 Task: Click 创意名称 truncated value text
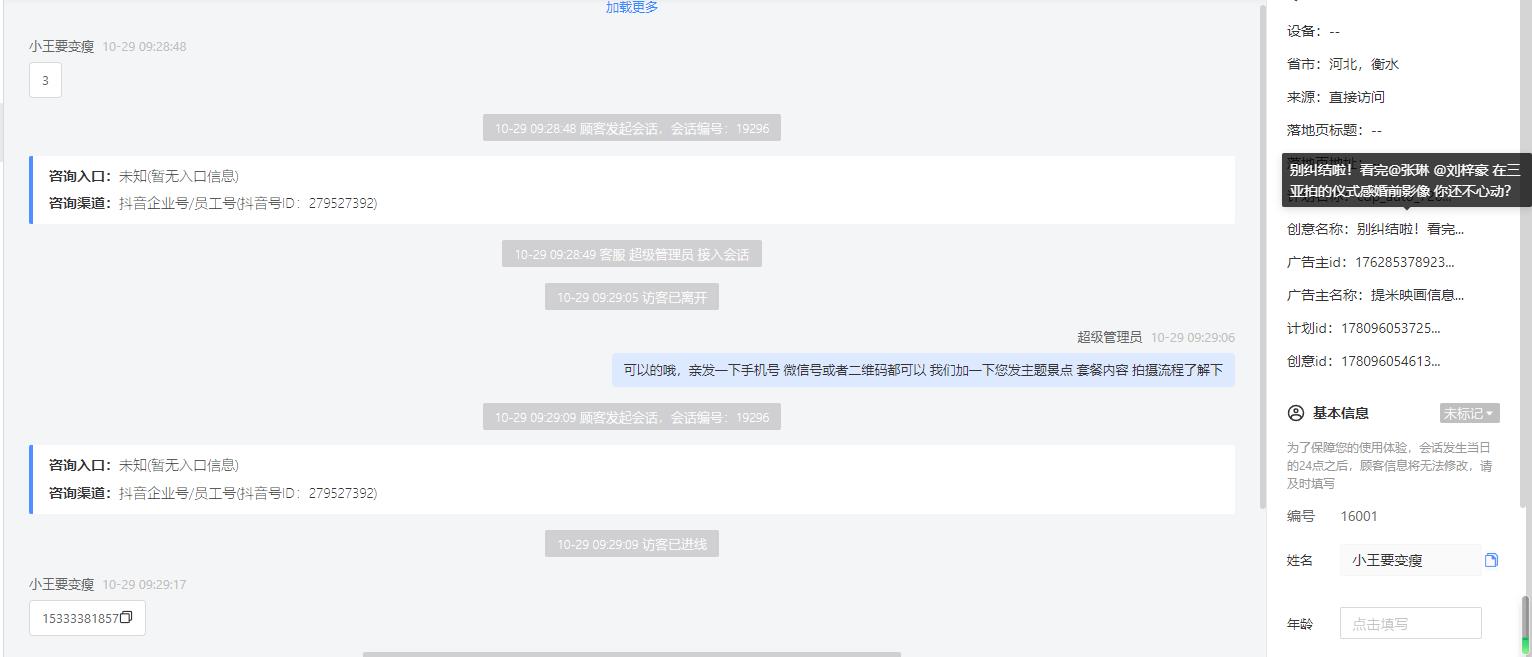tap(1410, 229)
